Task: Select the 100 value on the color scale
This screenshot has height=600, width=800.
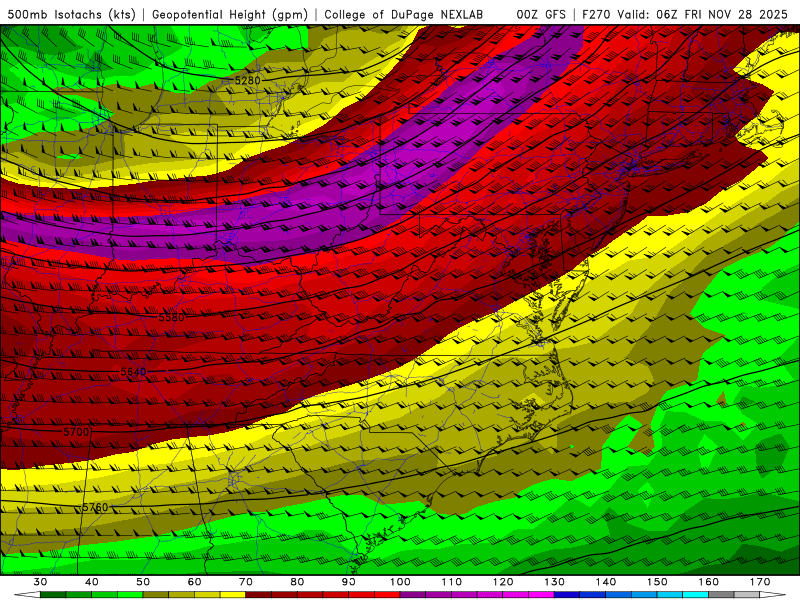Action: point(401,582)
